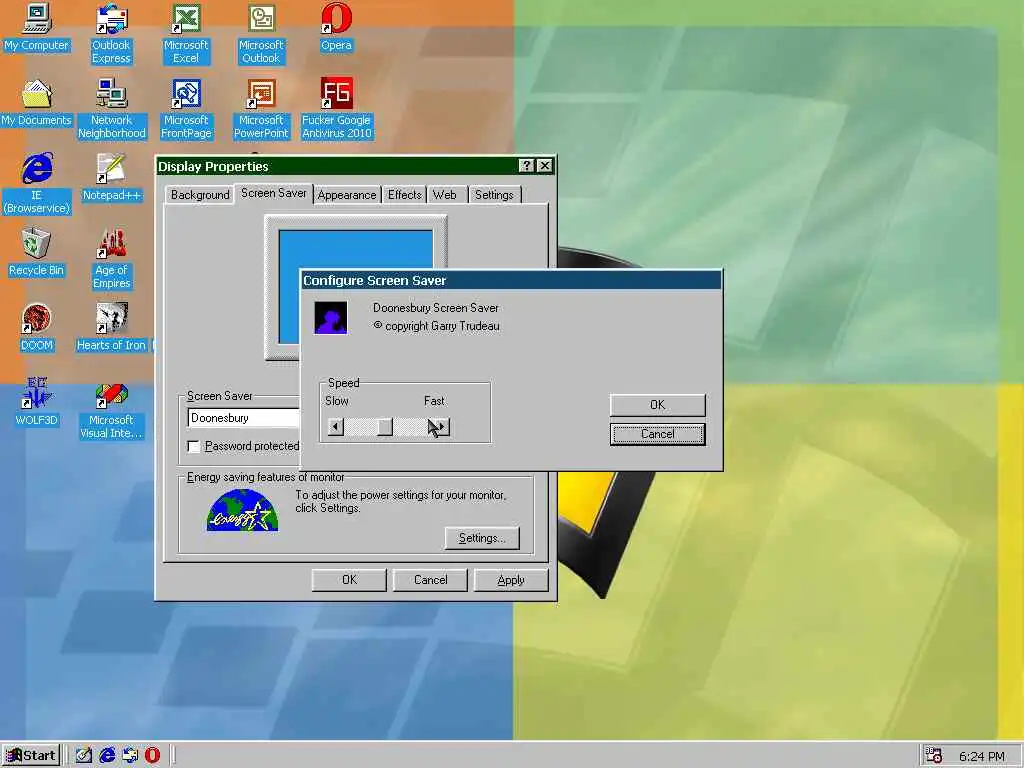Click the Speed slider thumb

(385, 427)
